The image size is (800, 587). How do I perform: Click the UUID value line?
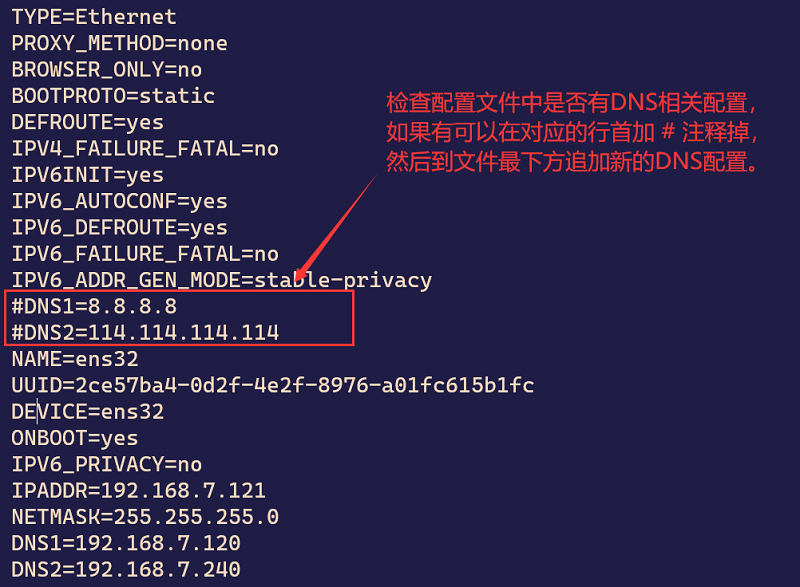(x=272, y=385)
